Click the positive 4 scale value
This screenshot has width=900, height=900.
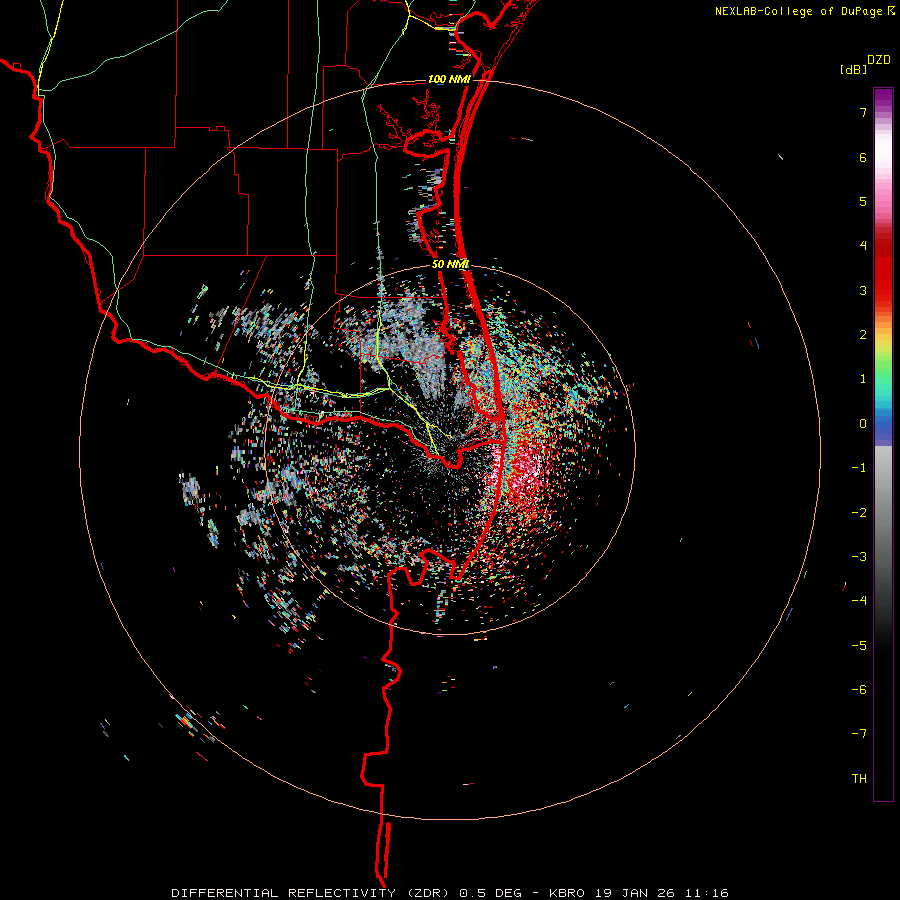click(x=863, y=246)
